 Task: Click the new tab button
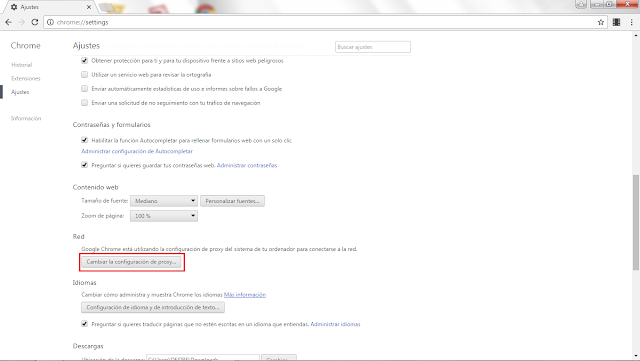[107, 7]
